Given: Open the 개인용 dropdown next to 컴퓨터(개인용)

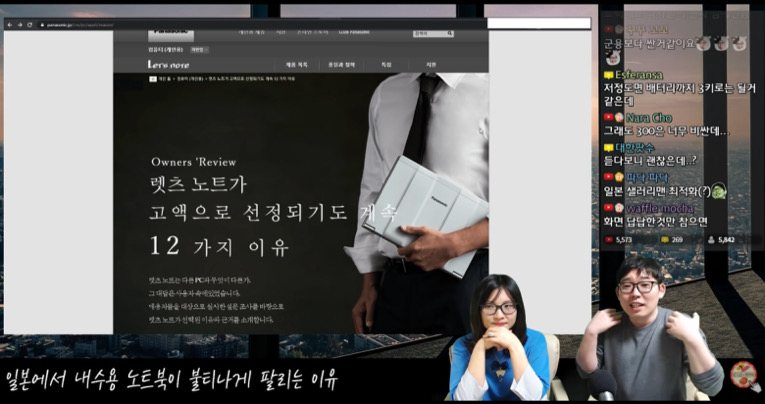Looking at the screenshot, I should (200, 49).
